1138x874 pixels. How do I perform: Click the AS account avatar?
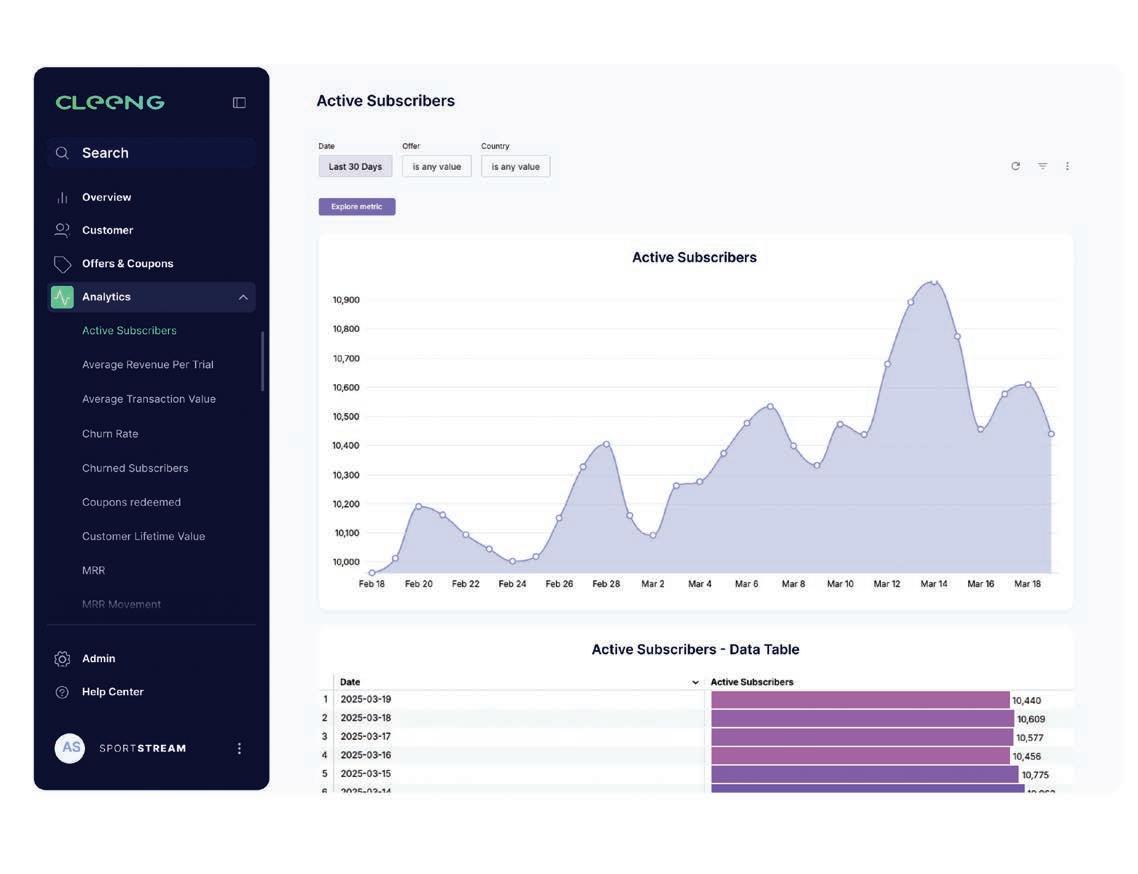[x=70, y=748]
